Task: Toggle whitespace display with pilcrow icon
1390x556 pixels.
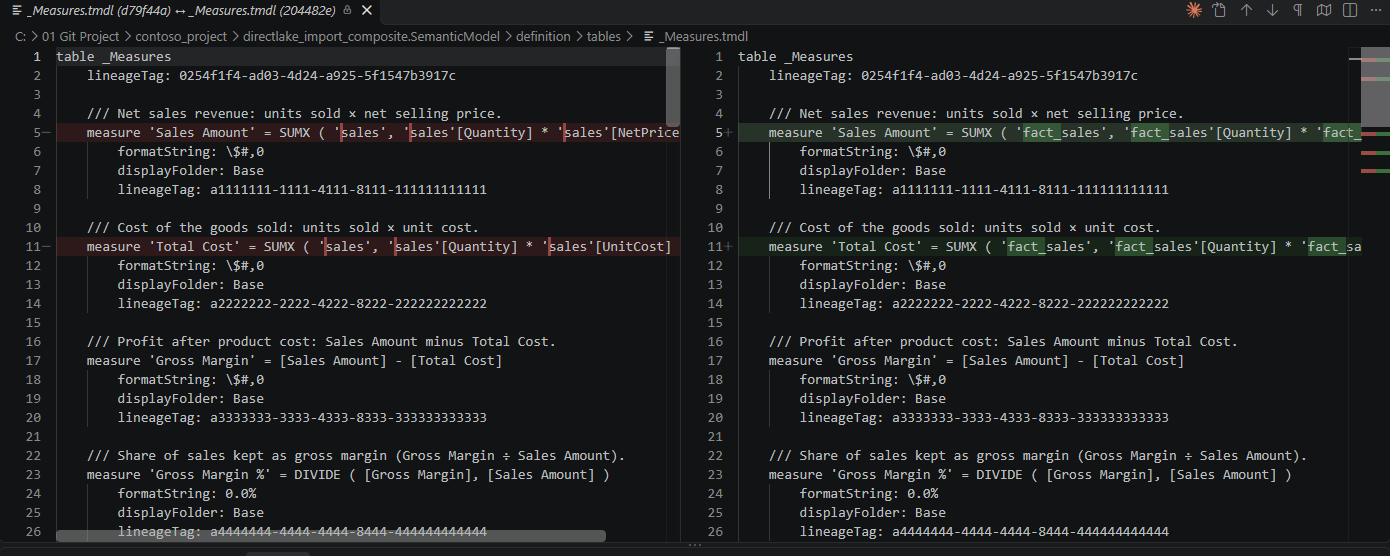Action: [x=1298, y=10]
